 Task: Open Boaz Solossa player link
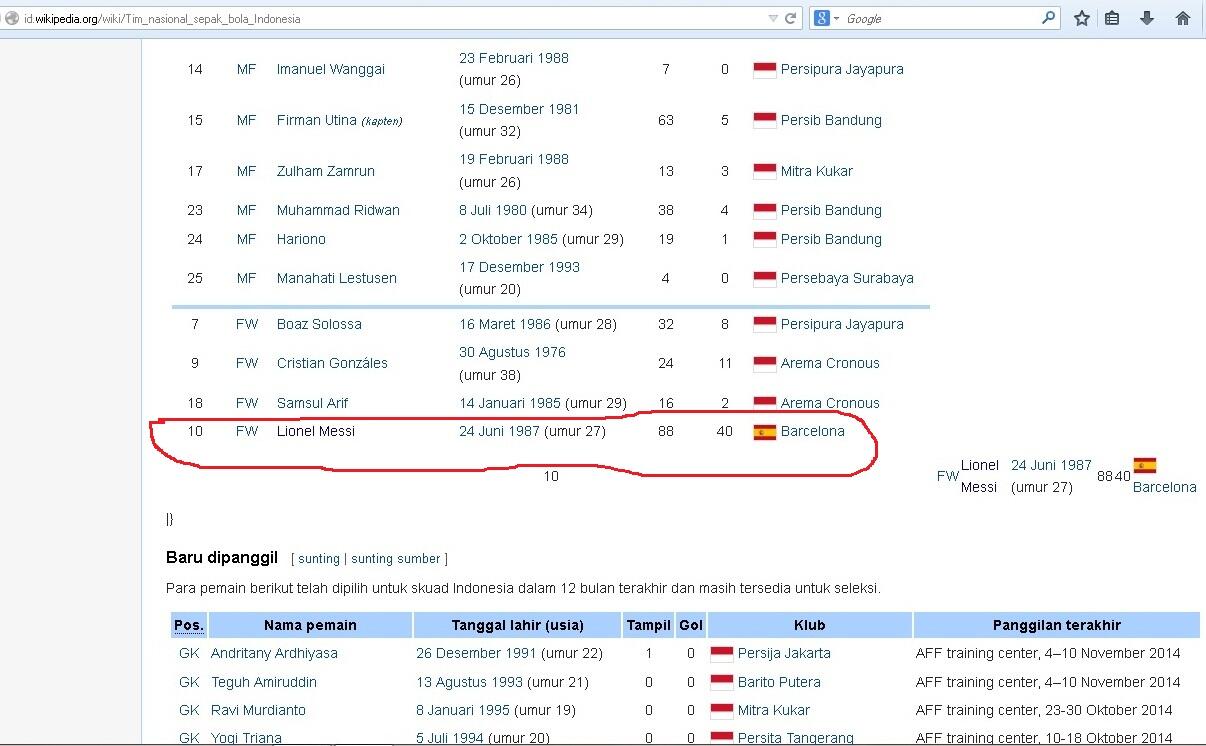click(x=319, y=324)
